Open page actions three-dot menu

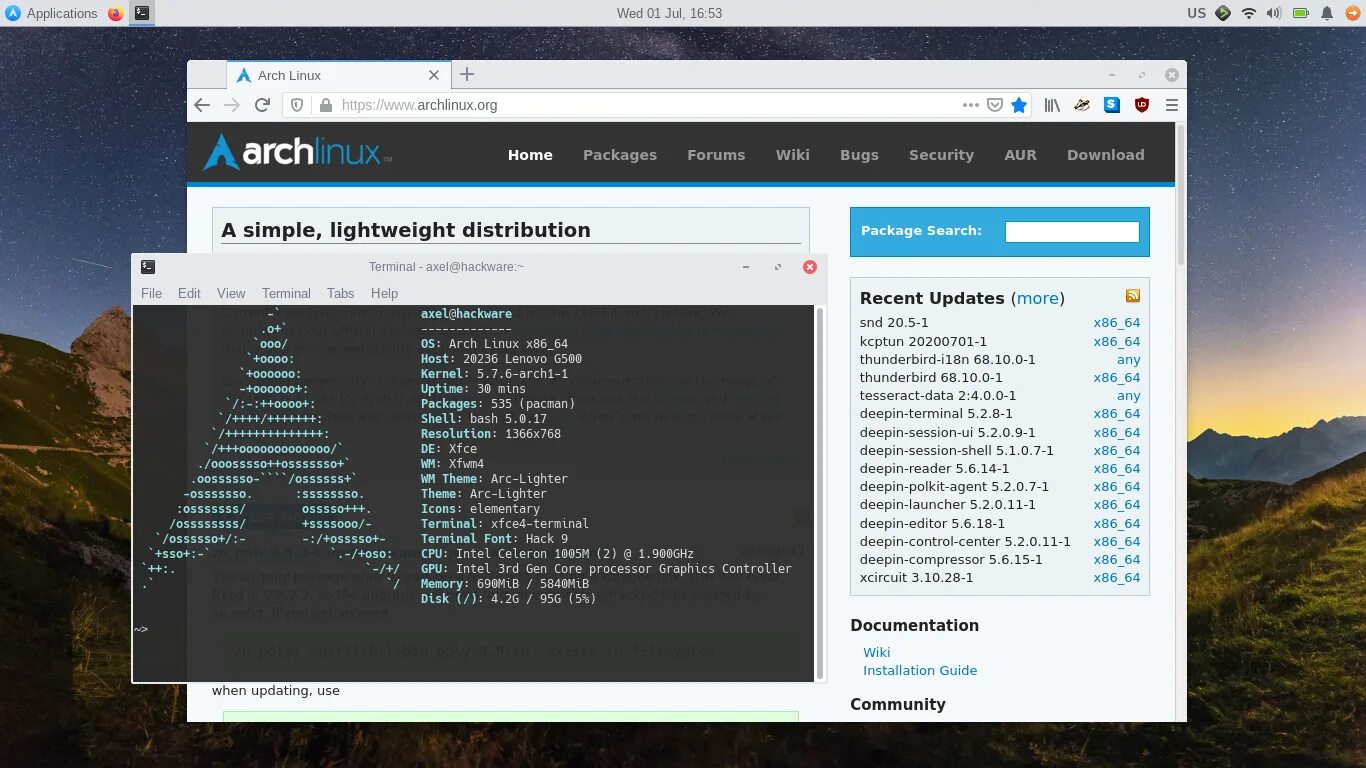point(971,105)
